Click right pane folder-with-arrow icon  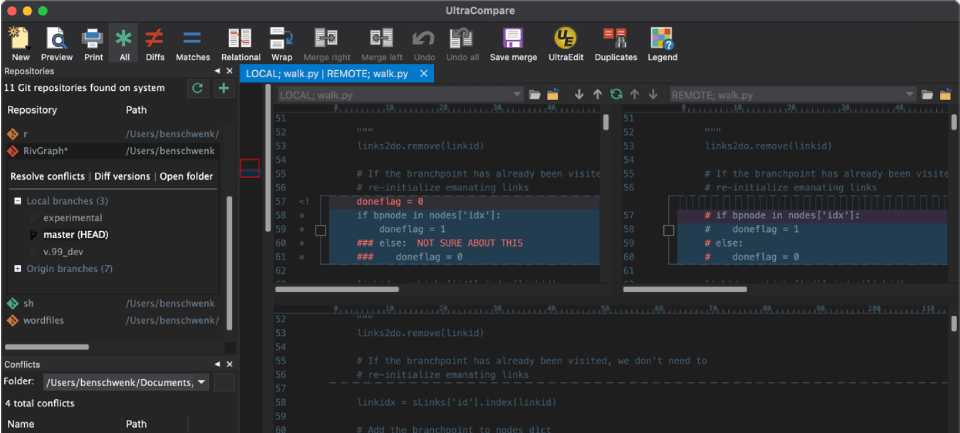click(946, 95)
